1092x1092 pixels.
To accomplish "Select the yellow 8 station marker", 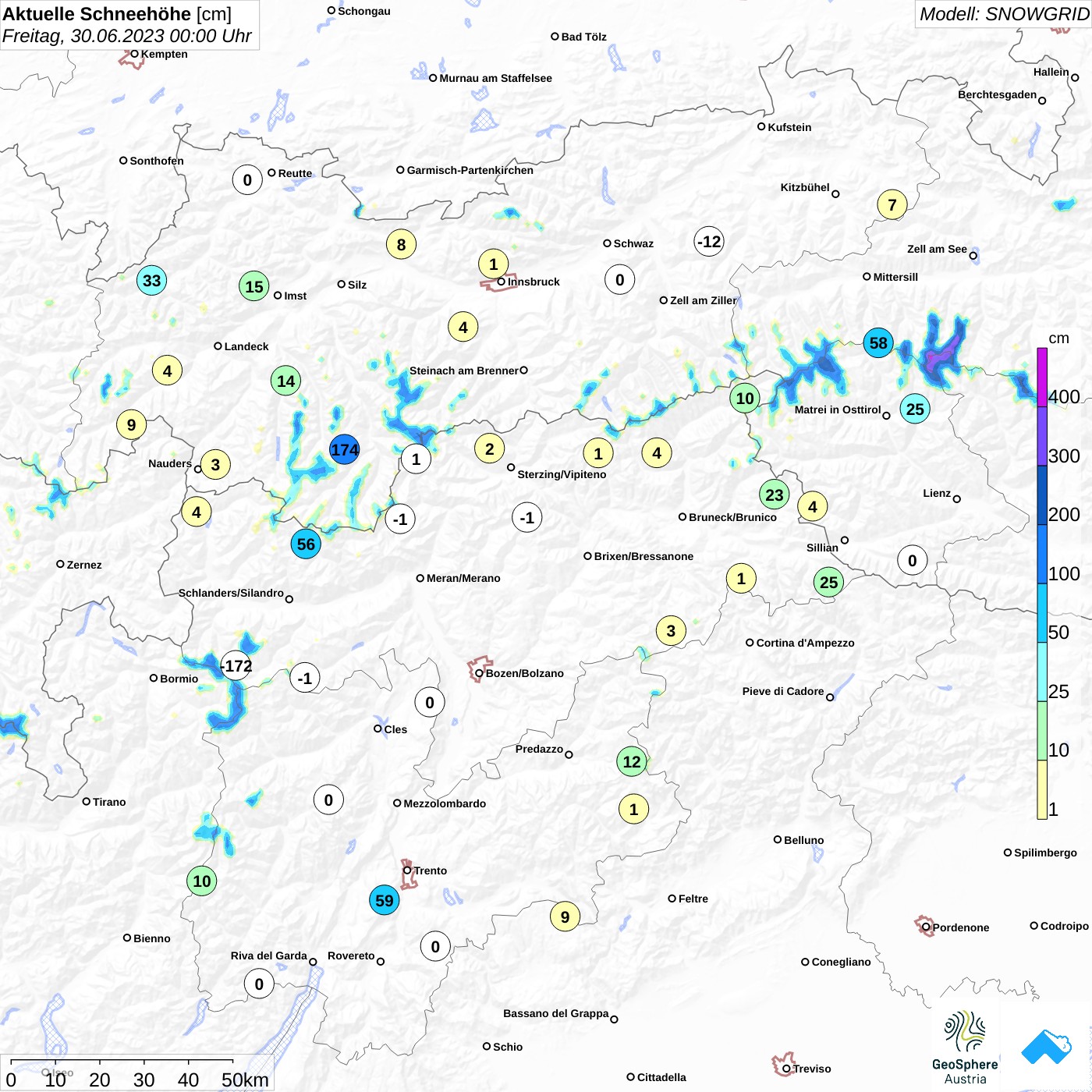I will [x=401, y=244].
